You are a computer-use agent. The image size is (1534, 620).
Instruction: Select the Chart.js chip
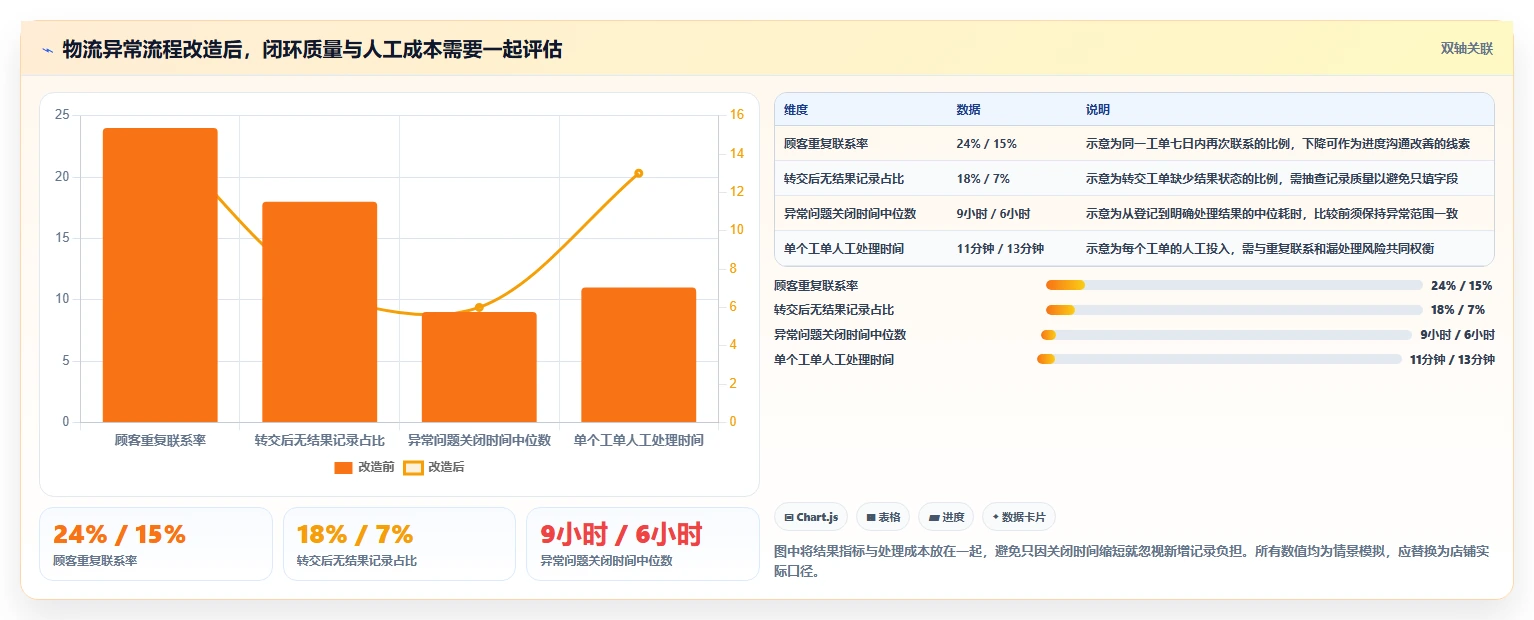point(811,517)
